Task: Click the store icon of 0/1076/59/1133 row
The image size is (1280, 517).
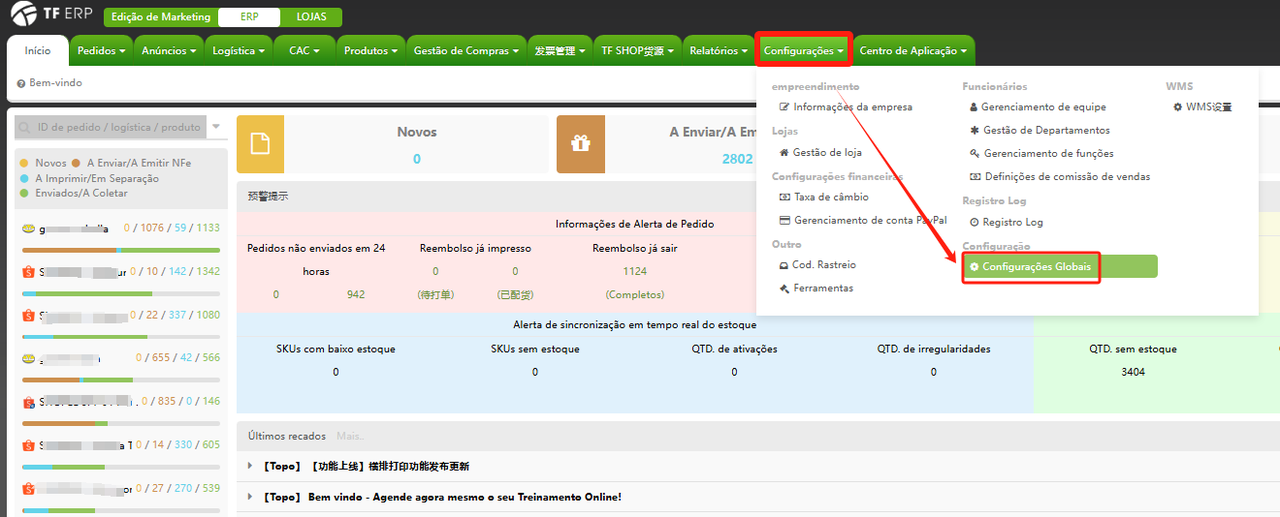Action: [x=28, y=228]
